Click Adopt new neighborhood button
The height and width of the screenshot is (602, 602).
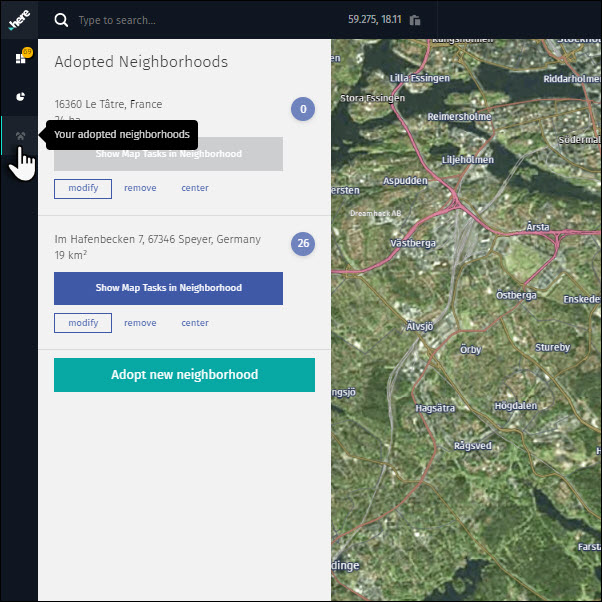(x=184, y=375)
